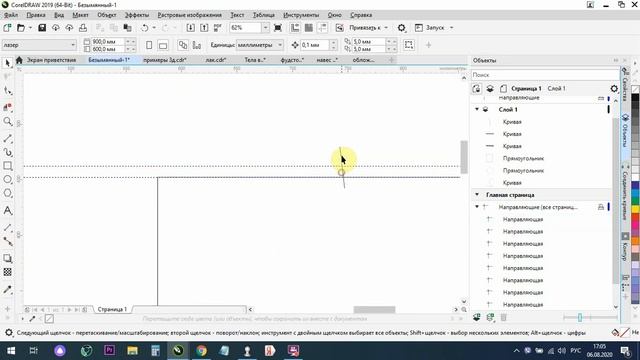Create new layer in Objects docker
The width and height of the screenshot is (640, 360).
pos(476,317)
